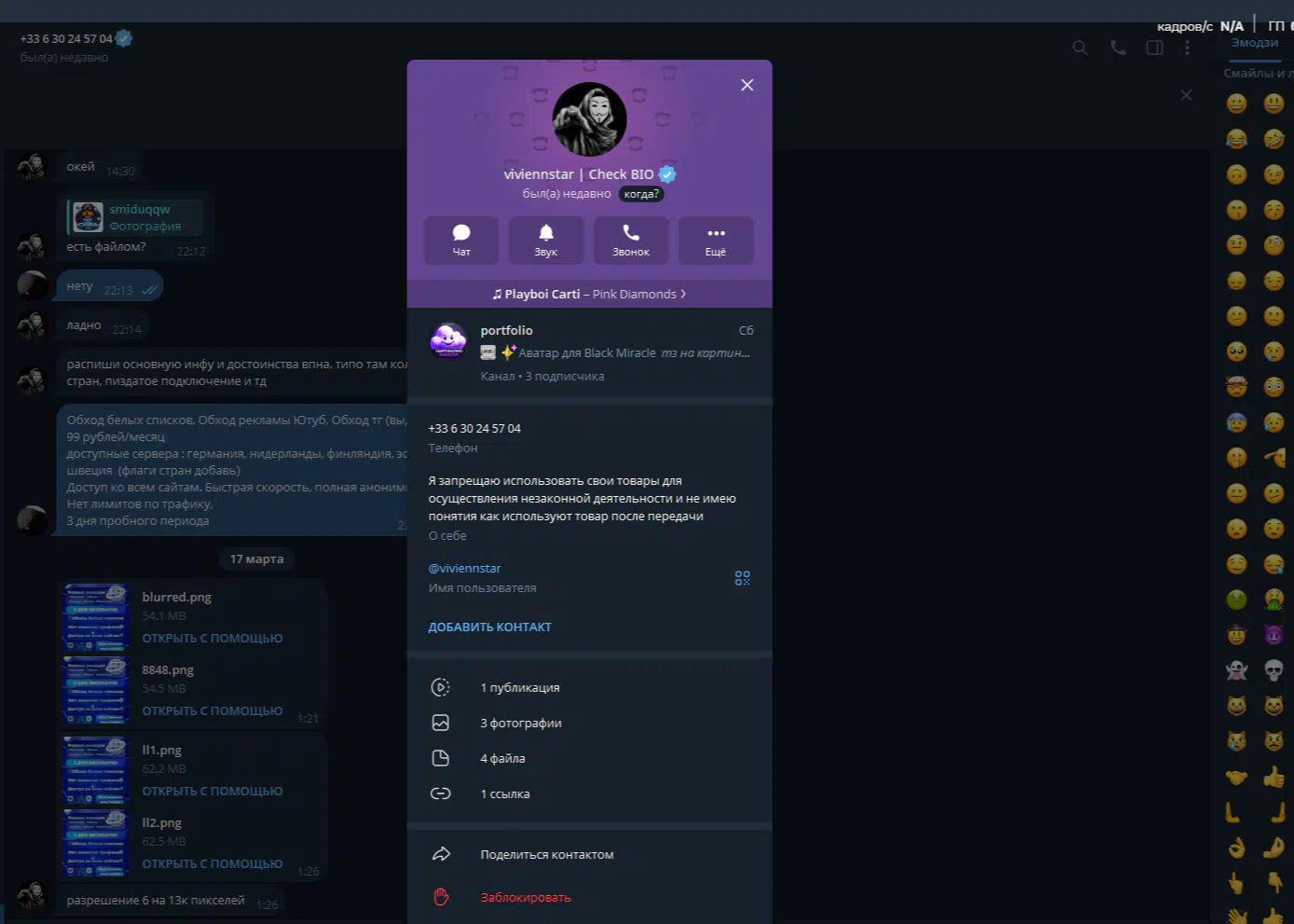Mute notifications with the bell Sound button
1294x924 pixels.
(545, 240)
